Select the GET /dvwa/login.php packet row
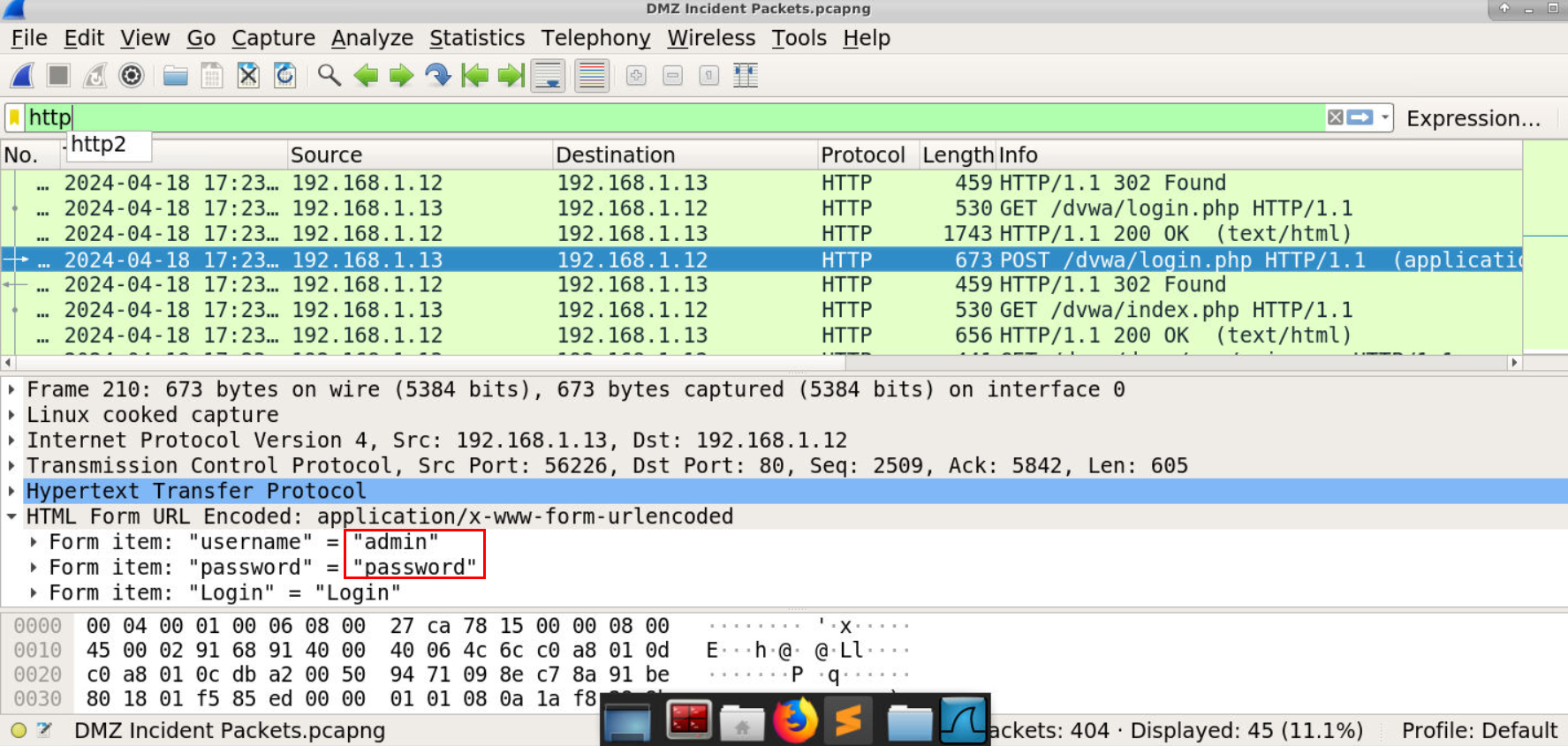 tap(761, 208)
